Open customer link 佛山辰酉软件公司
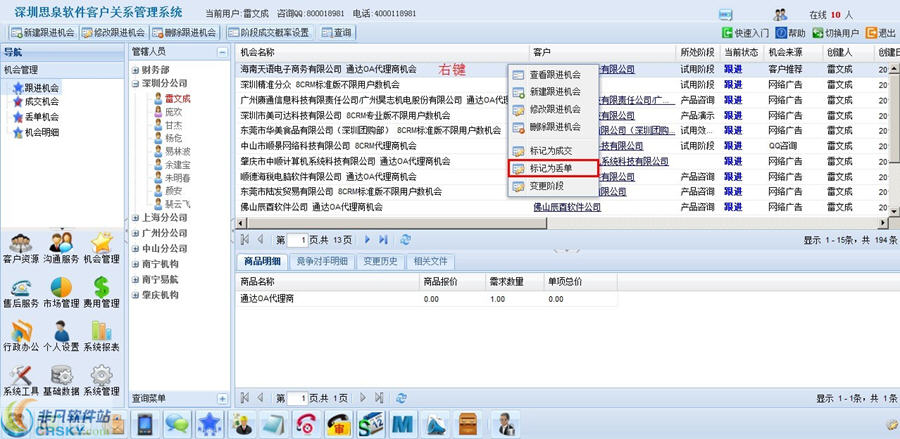Screen dimensions: 900x439 tap(567, 207)
